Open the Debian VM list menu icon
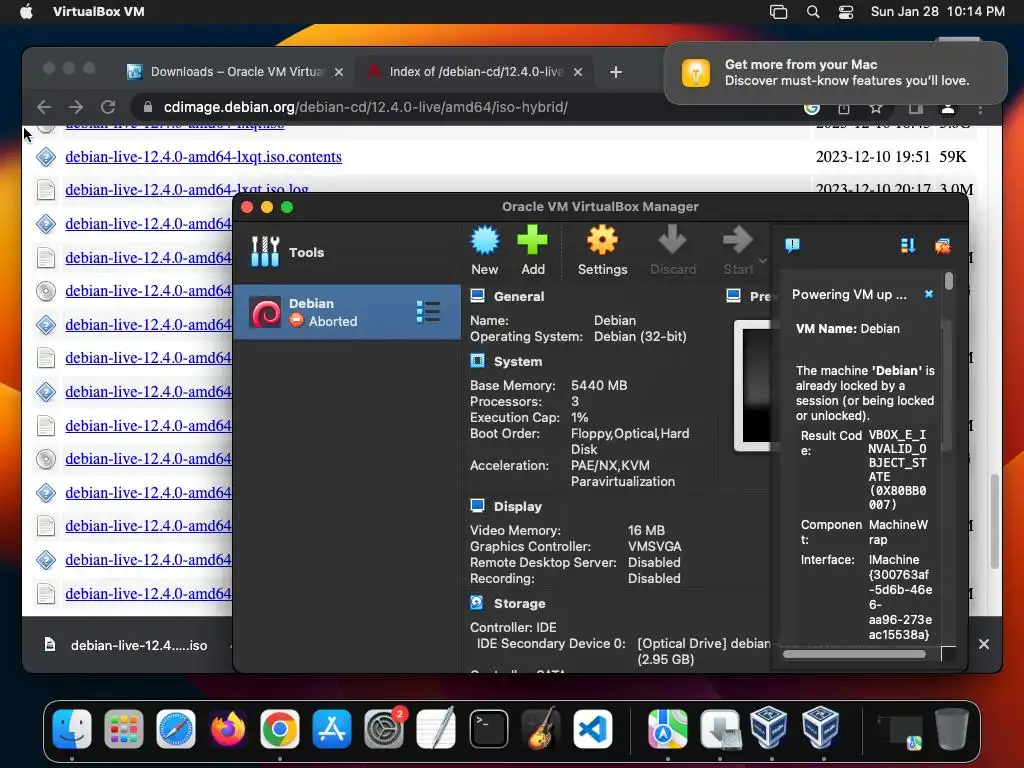The width and height of the screenshot is (1024, 768). coord(428,312)
